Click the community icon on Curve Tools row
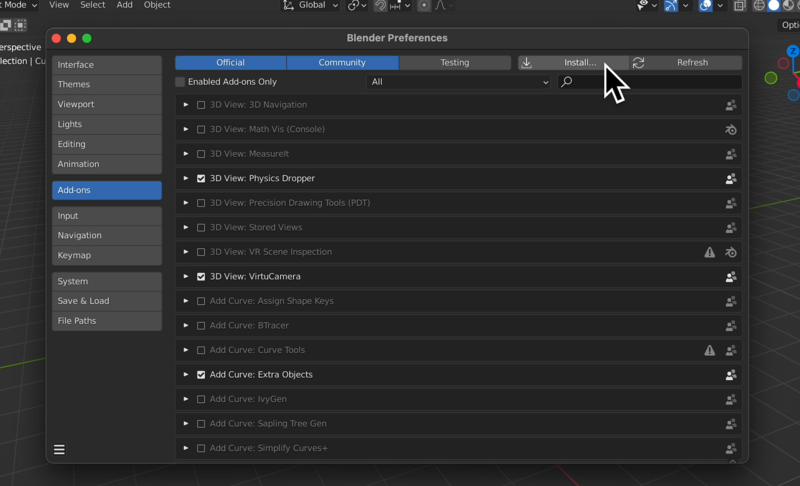Image resolution: width=800 pixels, height=486 pixels. click(x=731, y=350)
